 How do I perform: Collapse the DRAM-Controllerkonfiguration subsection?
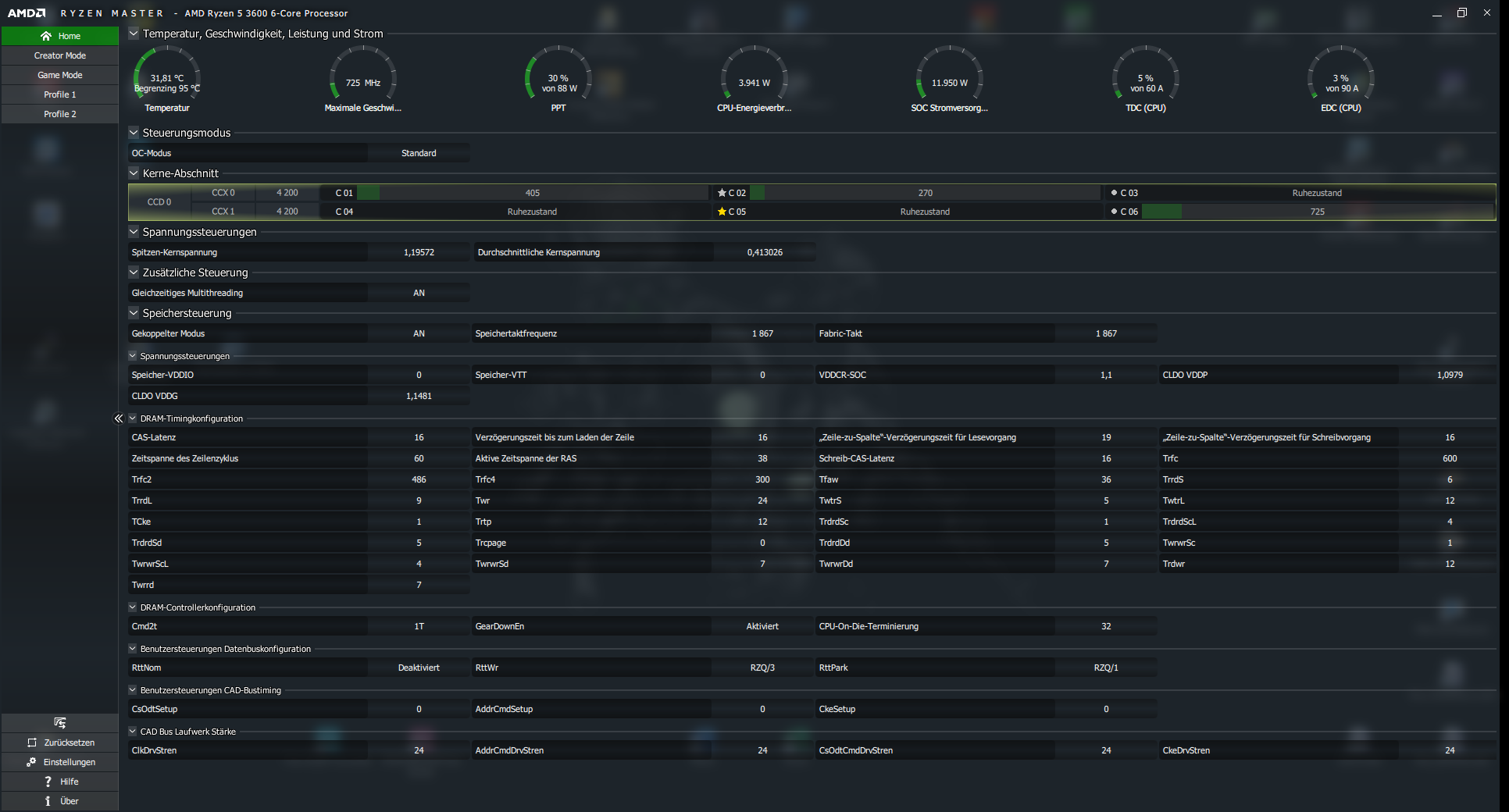pos(133,607)
